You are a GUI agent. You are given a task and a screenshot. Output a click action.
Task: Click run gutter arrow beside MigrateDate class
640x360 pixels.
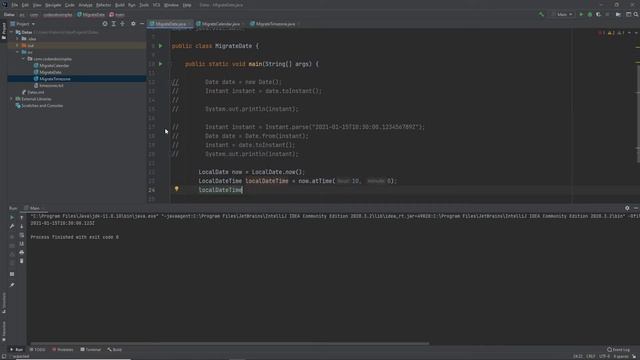tap(160, 46)
